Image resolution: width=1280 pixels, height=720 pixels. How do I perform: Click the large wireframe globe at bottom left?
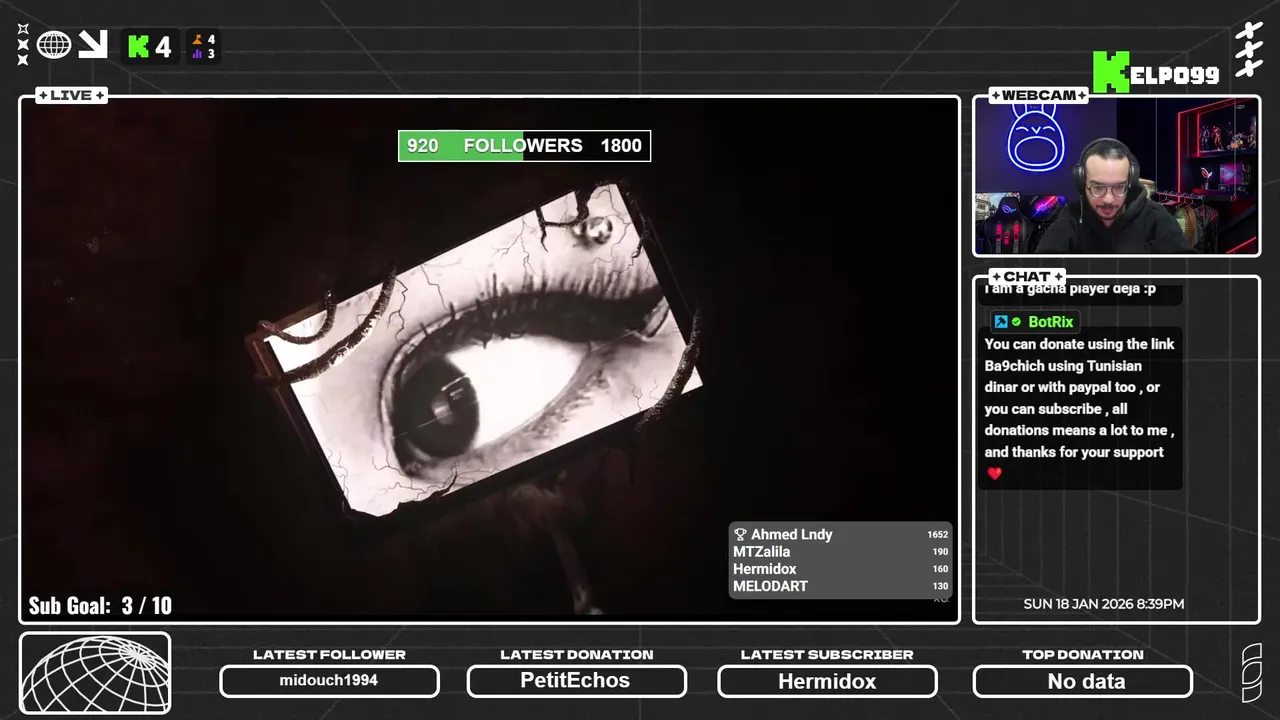[95, 674]
